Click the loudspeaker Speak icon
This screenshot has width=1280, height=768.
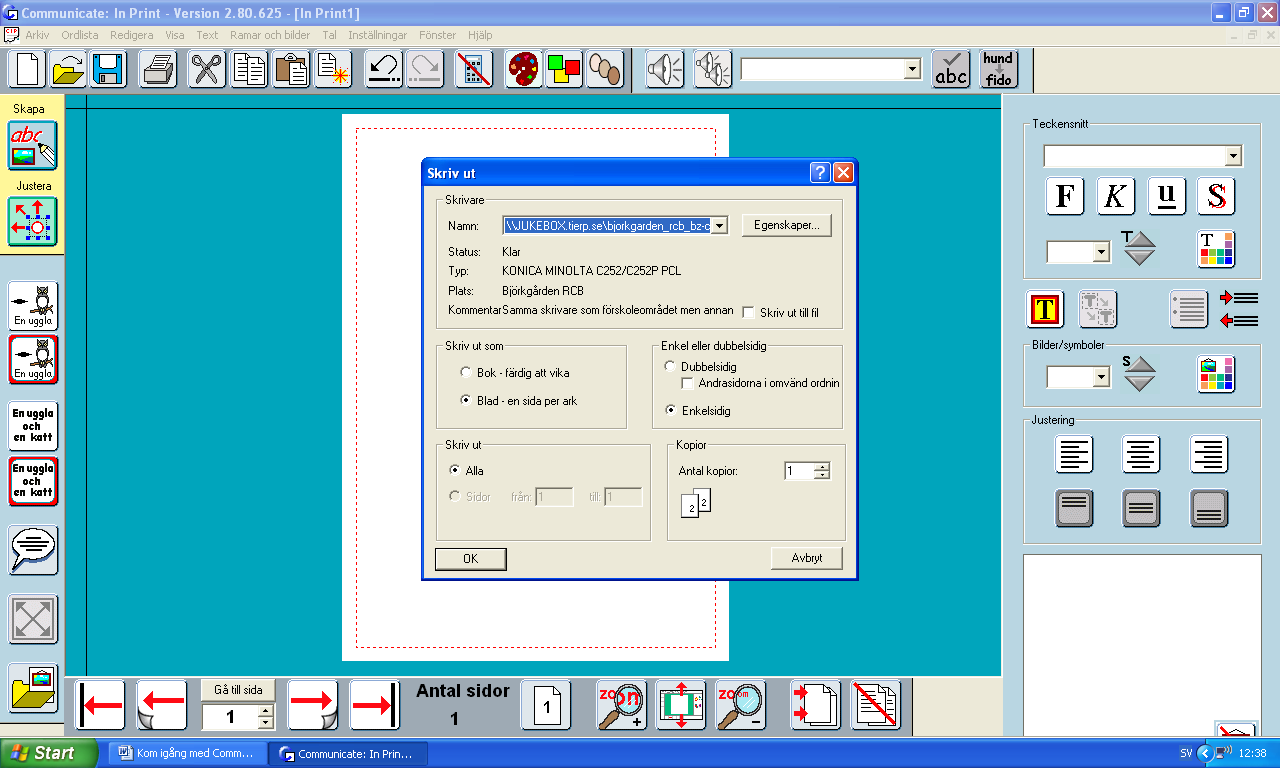pyautogui.click(x=664, y=70)
